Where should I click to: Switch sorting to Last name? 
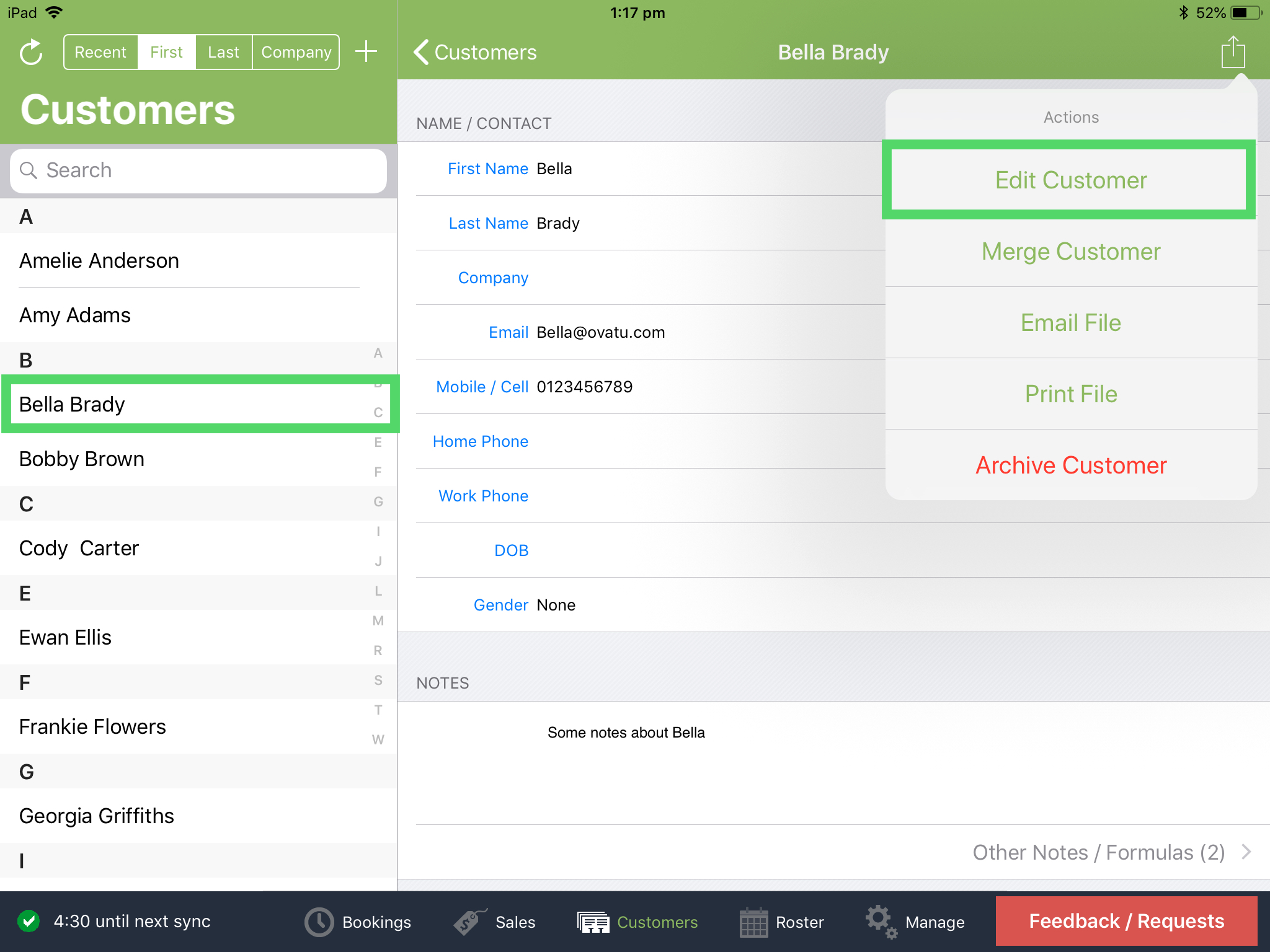(x=223, y=52)
